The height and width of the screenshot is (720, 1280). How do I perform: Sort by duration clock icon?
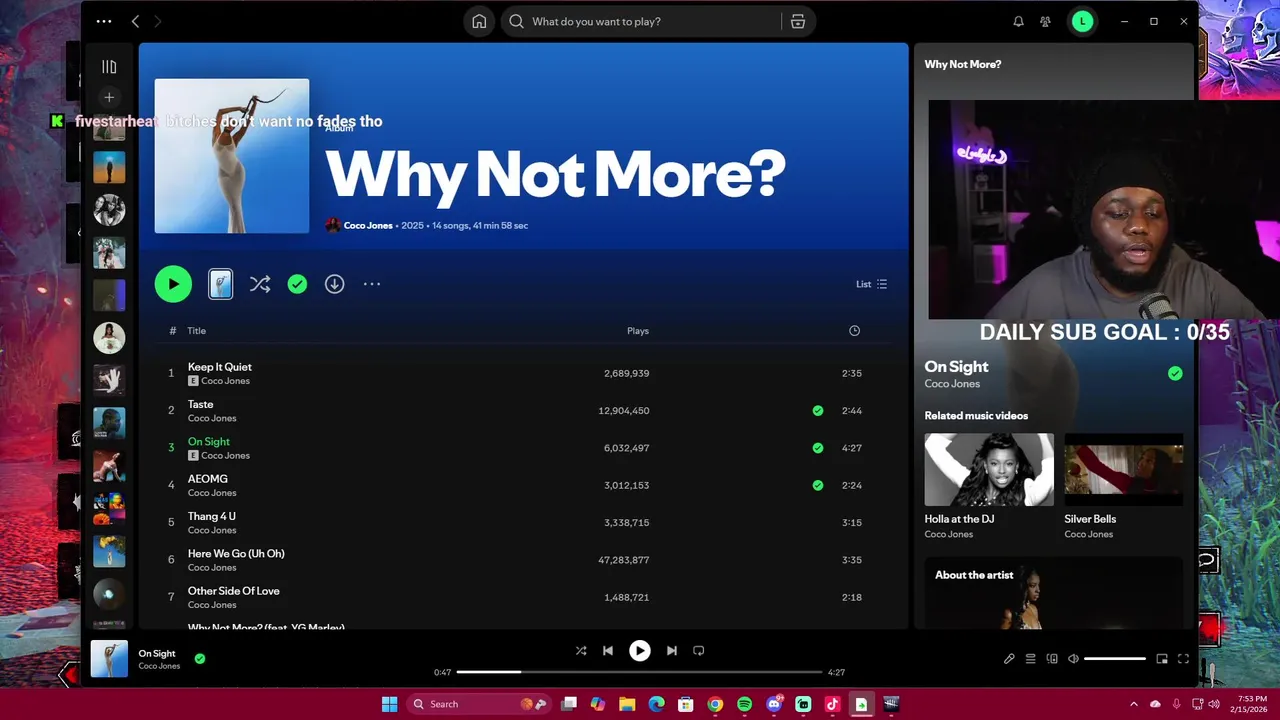point(854,331)
